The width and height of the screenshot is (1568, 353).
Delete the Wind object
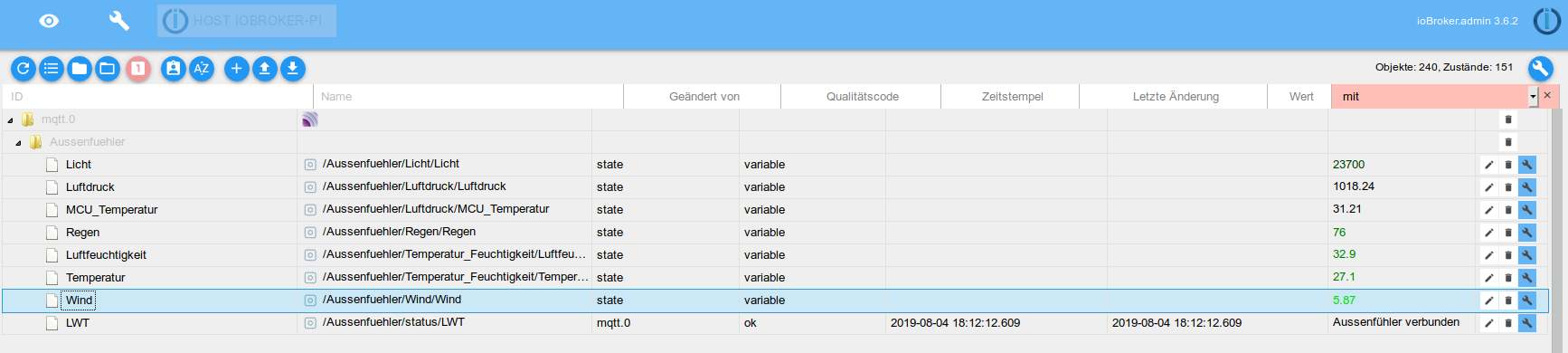click(x=1508, y=301)
